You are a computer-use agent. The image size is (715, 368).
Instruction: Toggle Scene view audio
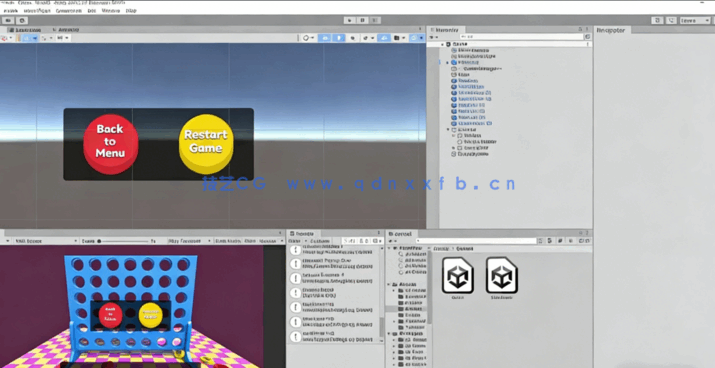[352, 38]
